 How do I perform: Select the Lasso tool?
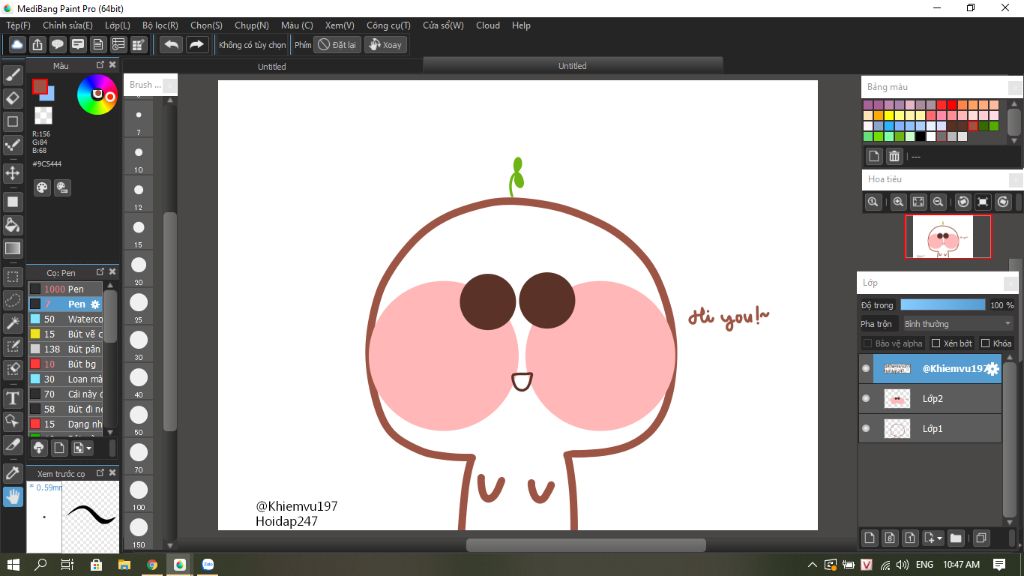(12, 300)
